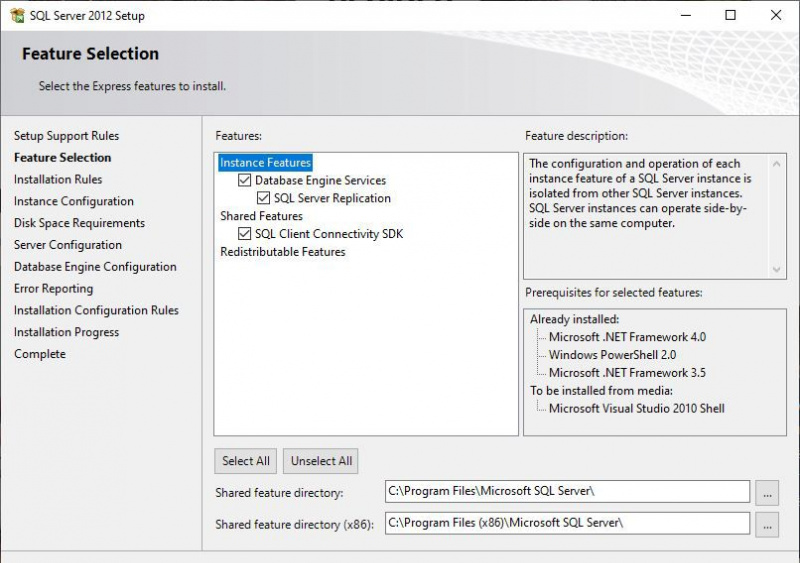Select Shared Features tree node
800x563 pixels.
click(261, 216)
